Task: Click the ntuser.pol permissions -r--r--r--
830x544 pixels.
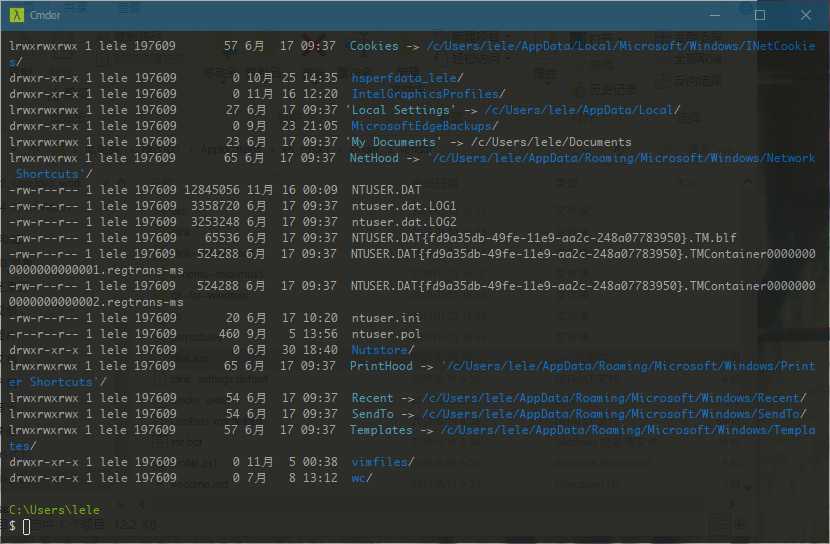Action: [x=43, y=334]
